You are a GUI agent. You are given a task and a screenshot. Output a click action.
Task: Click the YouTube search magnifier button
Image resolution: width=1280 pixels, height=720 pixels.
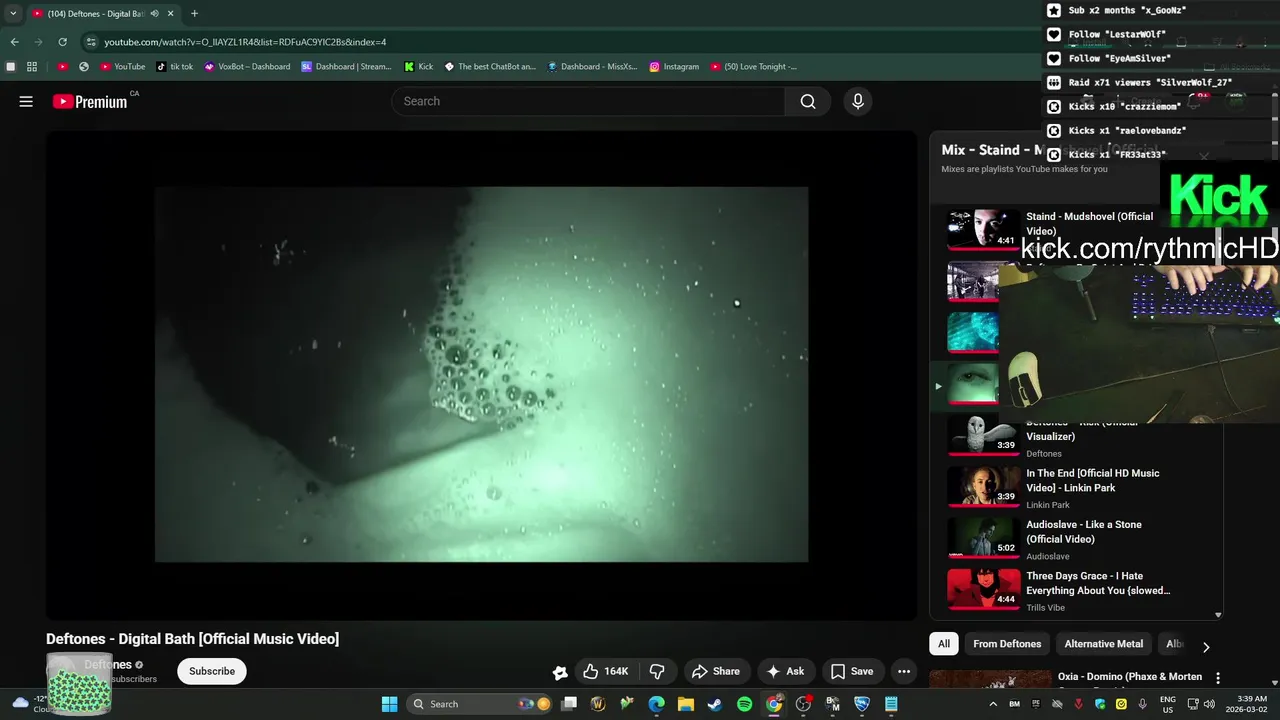[x=808, y=101]
